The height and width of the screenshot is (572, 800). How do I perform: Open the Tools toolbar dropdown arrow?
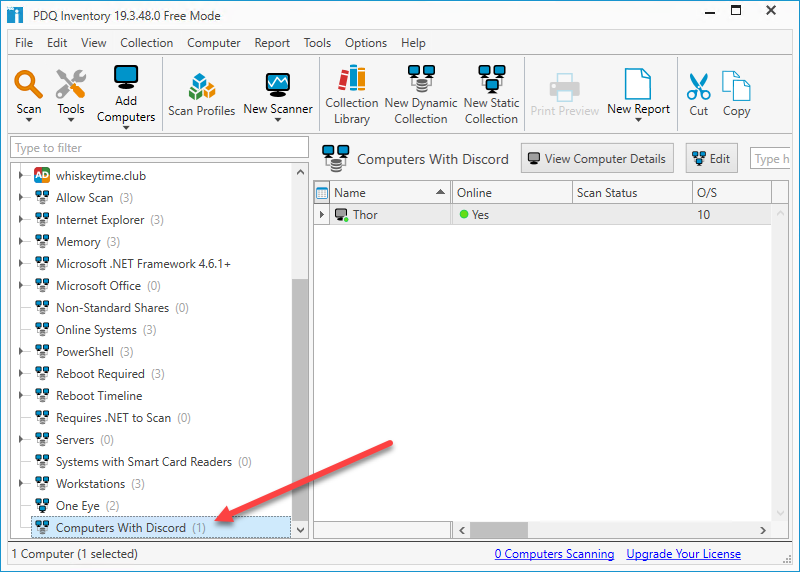pyautogui.click(x=71, y=120)
